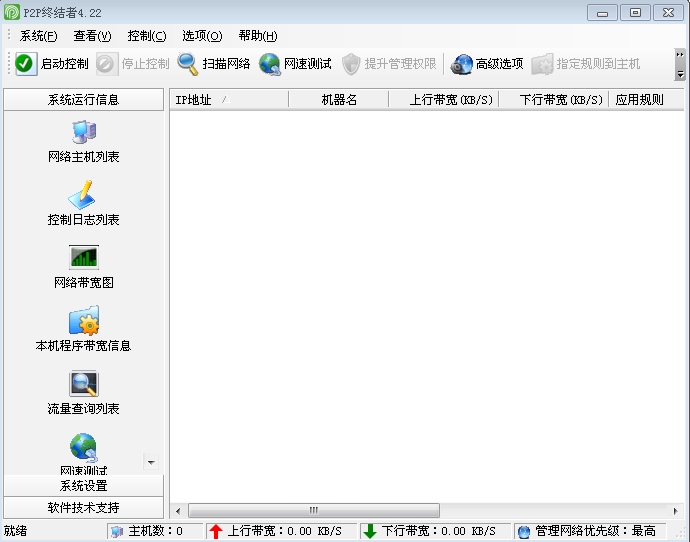This screenshot has width=690, height=542.
Task: Sort by Download Bandwidth (下行带宽) column header
Action: coord(554,100)
